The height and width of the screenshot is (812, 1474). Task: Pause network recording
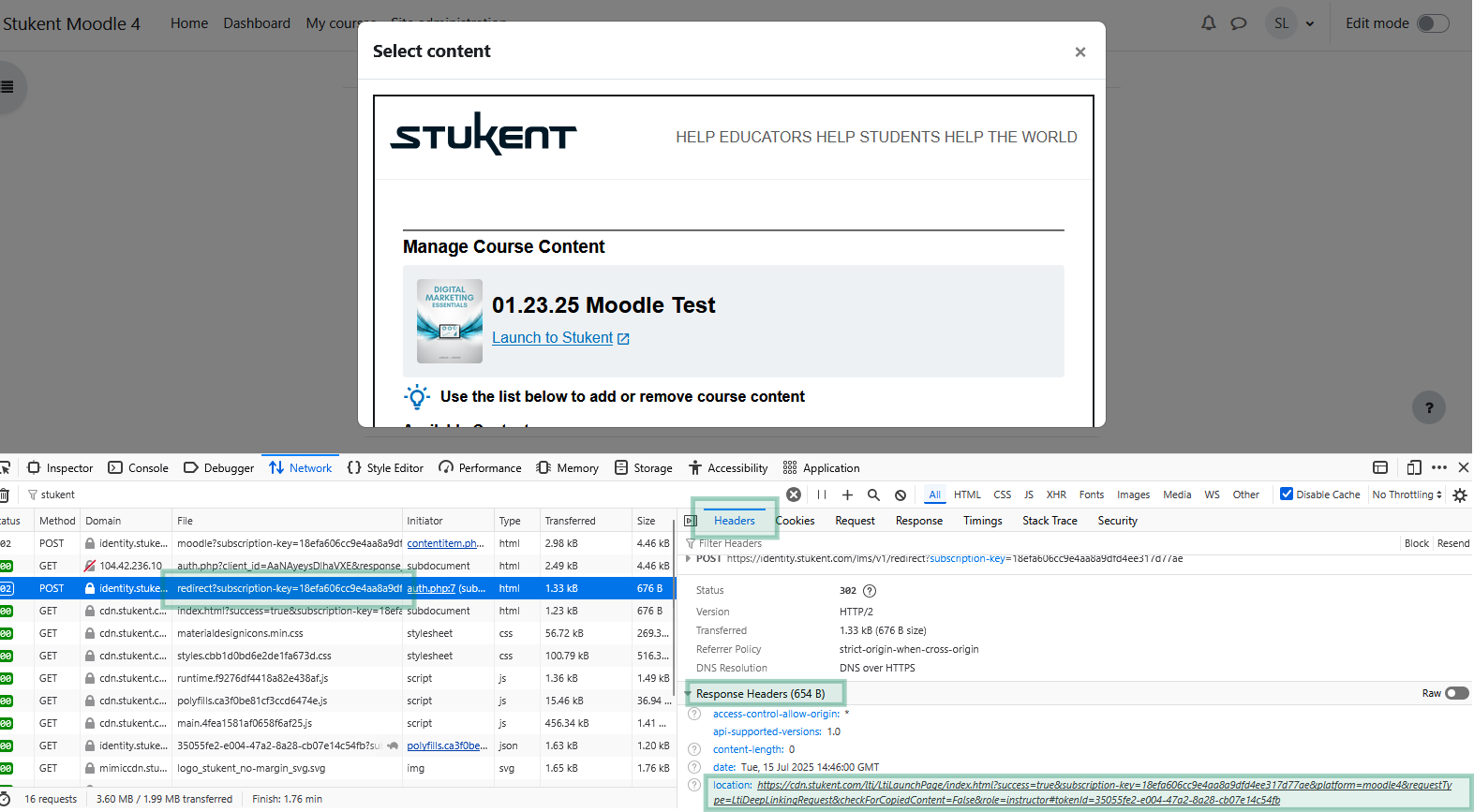822,495
